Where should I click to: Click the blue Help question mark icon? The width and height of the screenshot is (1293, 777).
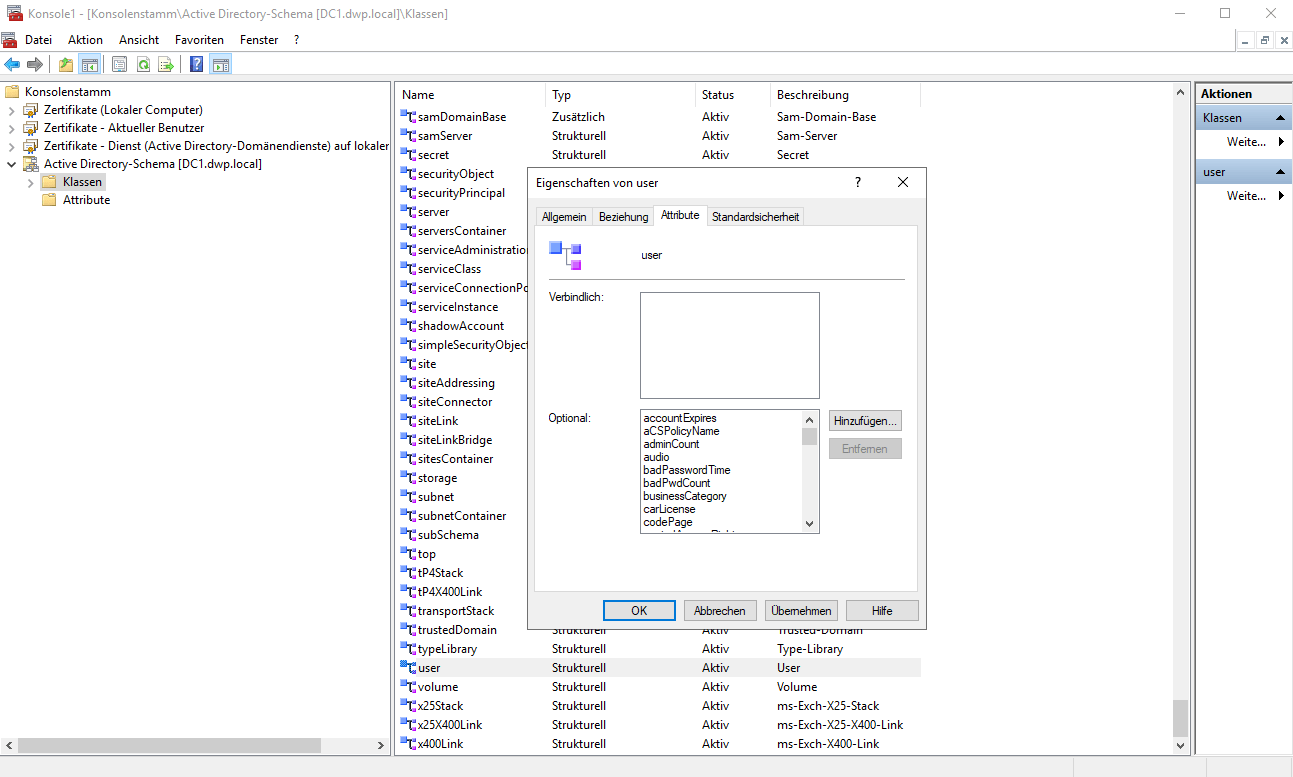pos(197,65)
